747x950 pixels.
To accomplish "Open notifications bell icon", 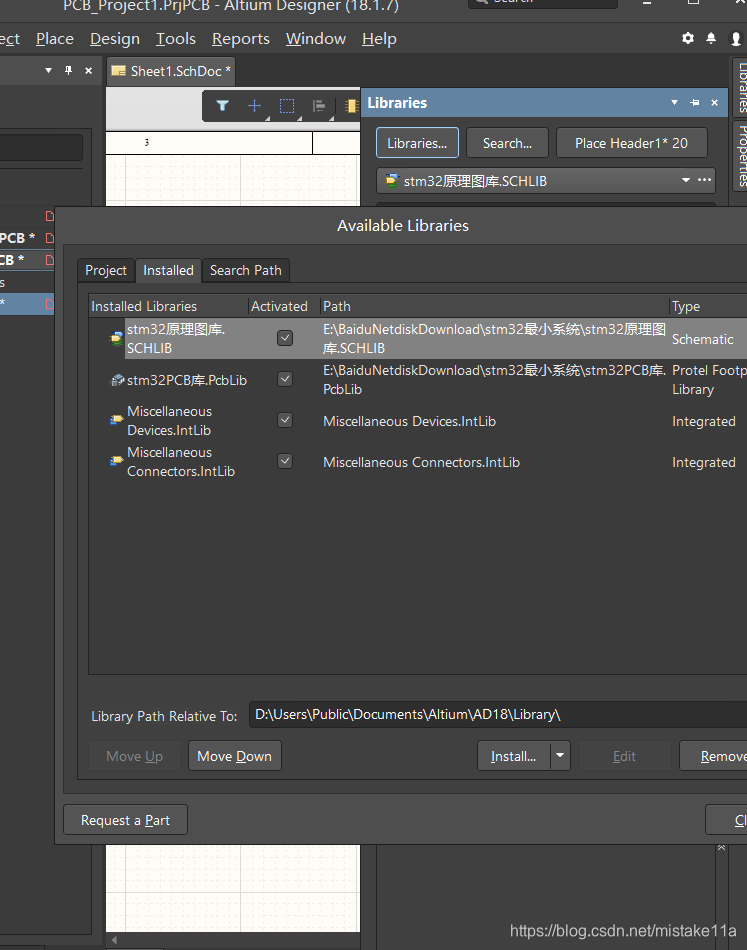I will [x=711, y=38].
